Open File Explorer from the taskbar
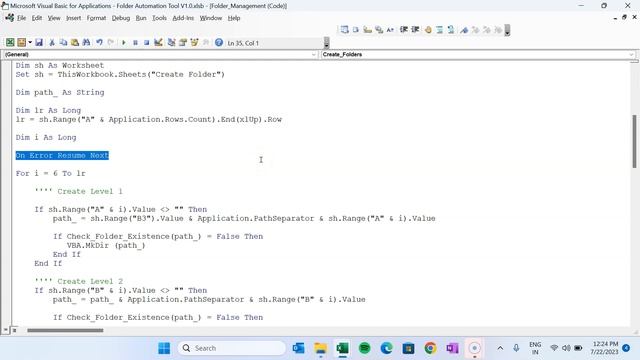Viewport: 640px width, 360px height. coord(320,348)
